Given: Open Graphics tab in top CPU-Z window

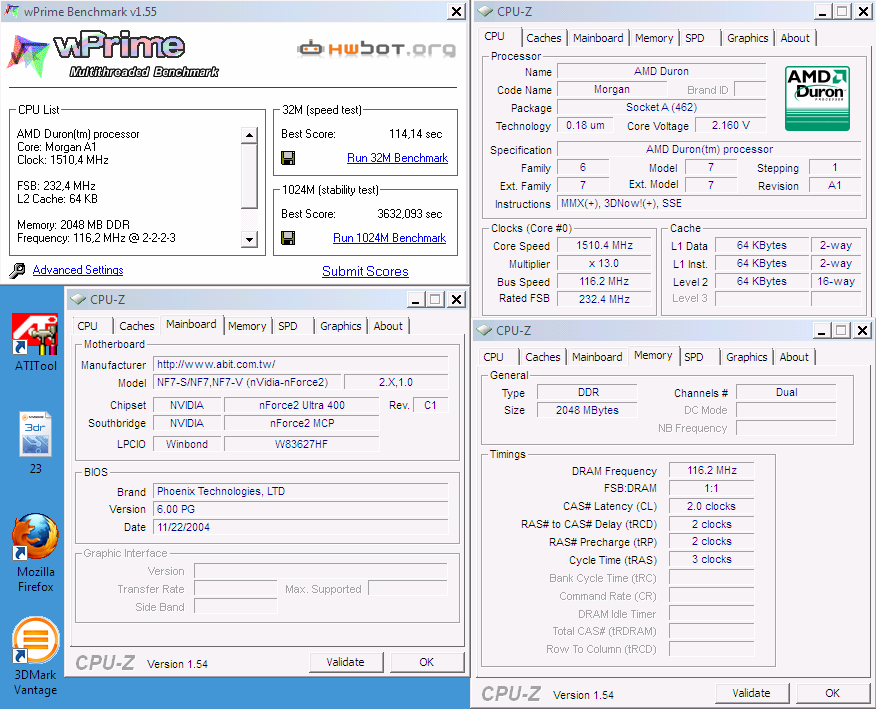Looking at the screenshot, I should coord(748,38).
